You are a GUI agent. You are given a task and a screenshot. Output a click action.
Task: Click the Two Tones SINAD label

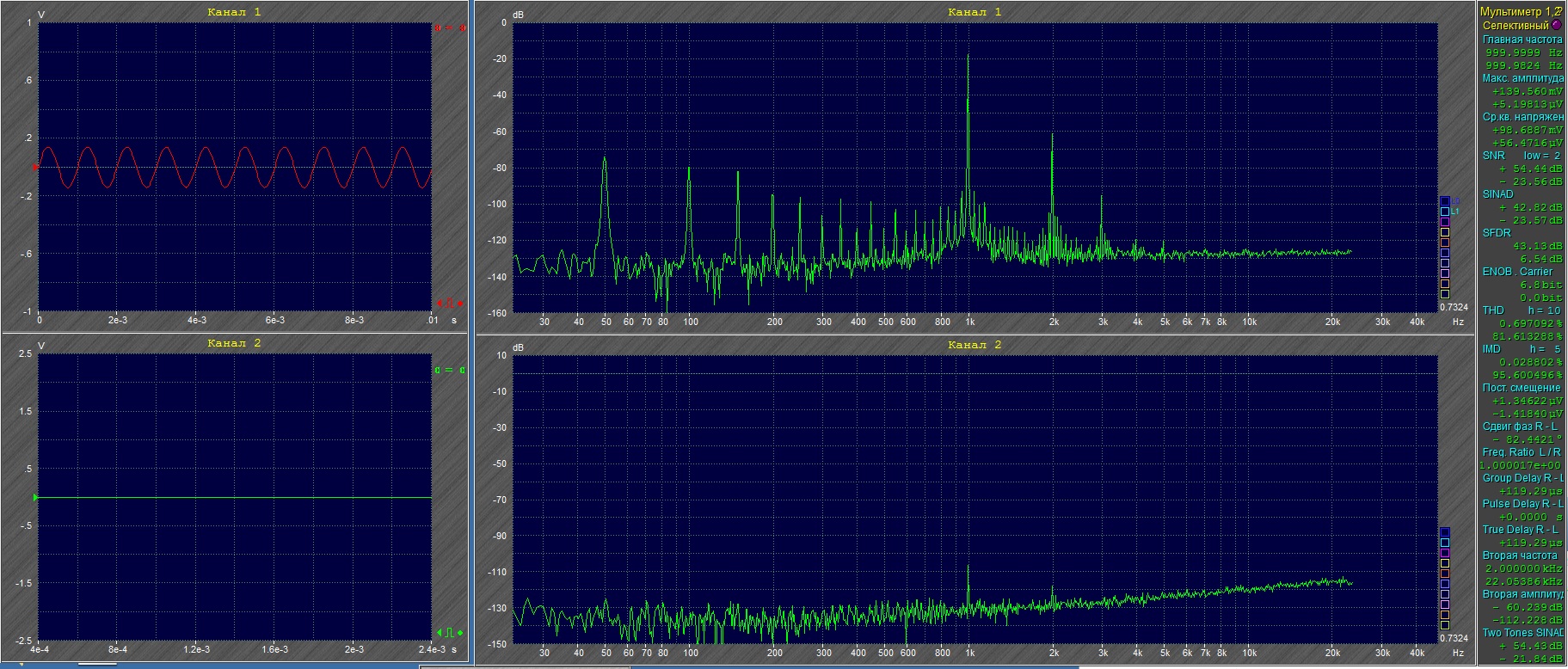1522,632
